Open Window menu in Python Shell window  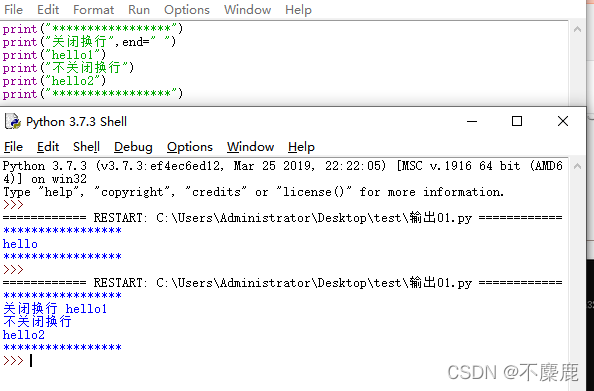point(250,147)
